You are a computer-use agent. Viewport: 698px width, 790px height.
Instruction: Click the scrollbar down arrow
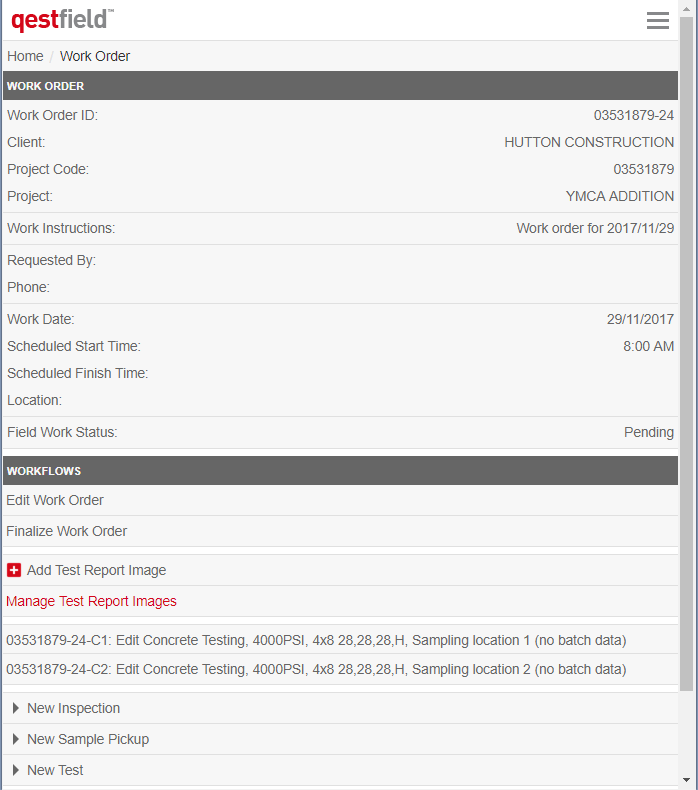pyautogui.click(x=687, y=780)
